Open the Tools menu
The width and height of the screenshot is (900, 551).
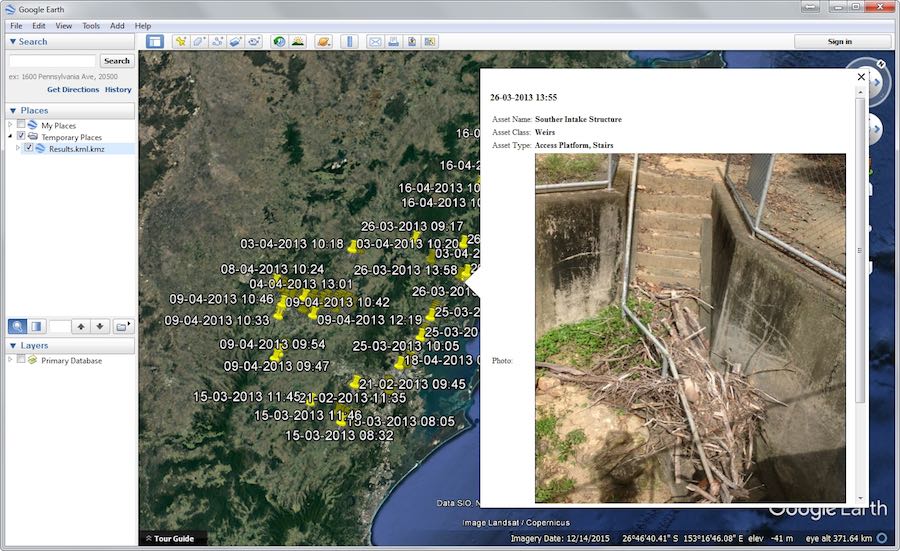(x=91, y=26)
